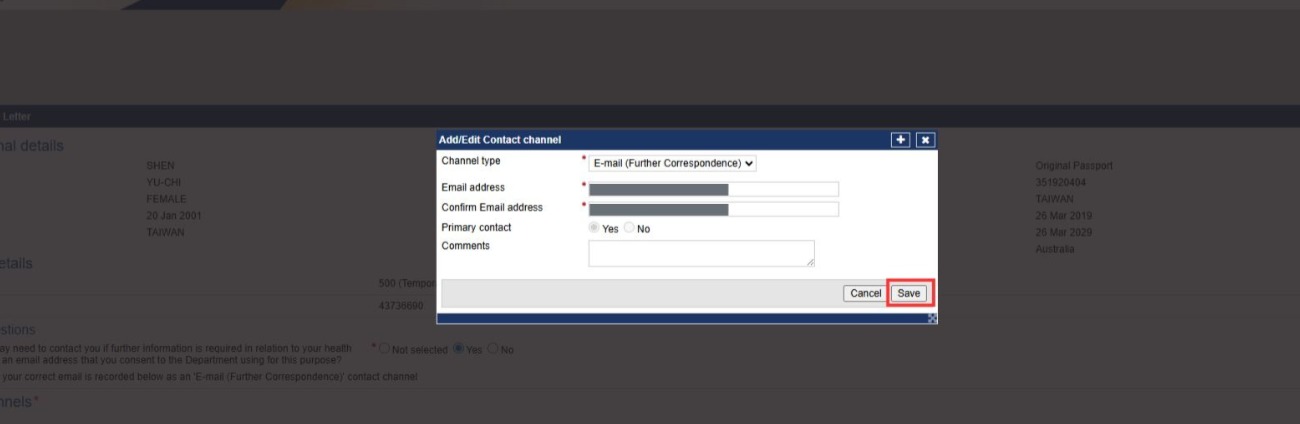1300x424 pixels.
Task: Select No for the health contact question
Action: [494, 349]
